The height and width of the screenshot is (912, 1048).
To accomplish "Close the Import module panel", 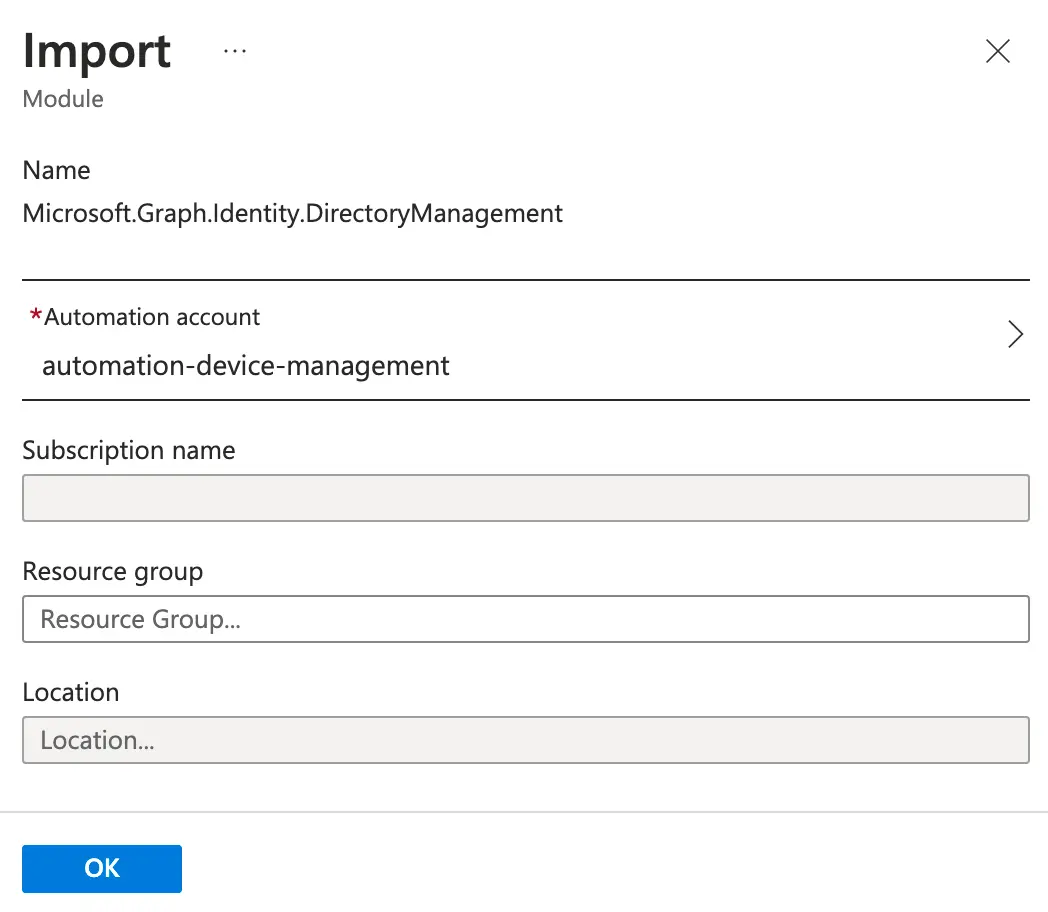I will pyautogui.click(x=997, y=52).
